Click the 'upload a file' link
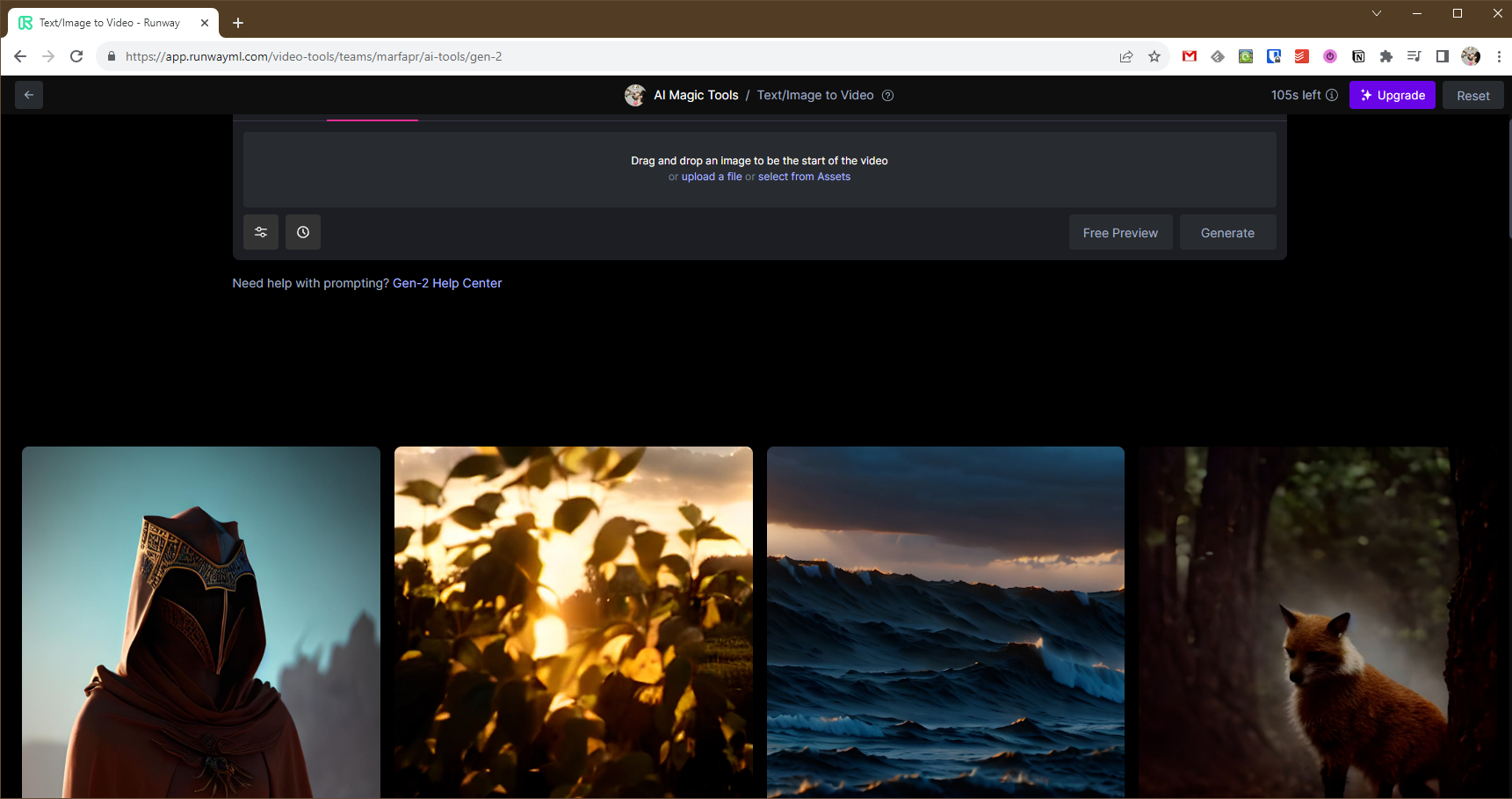This screenshot has width=1512, height=799. pos(712,177)
